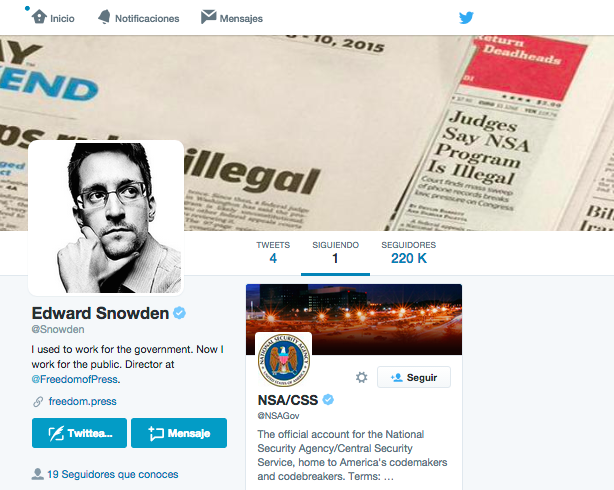This screenshot has height=490, width=614.
Task: Click the link chain icon beside freedom.press
Action: [38, 401]
